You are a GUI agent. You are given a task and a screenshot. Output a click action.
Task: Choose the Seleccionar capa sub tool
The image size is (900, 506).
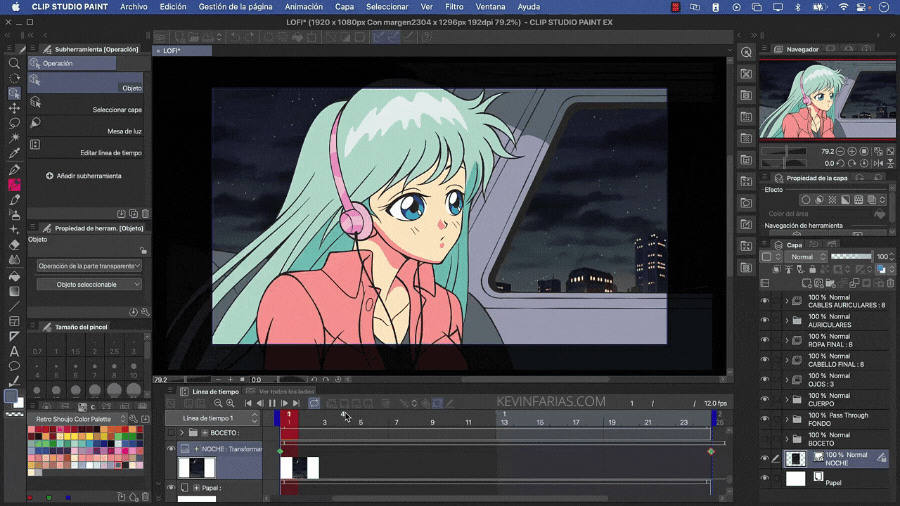[x=86, y=104]
